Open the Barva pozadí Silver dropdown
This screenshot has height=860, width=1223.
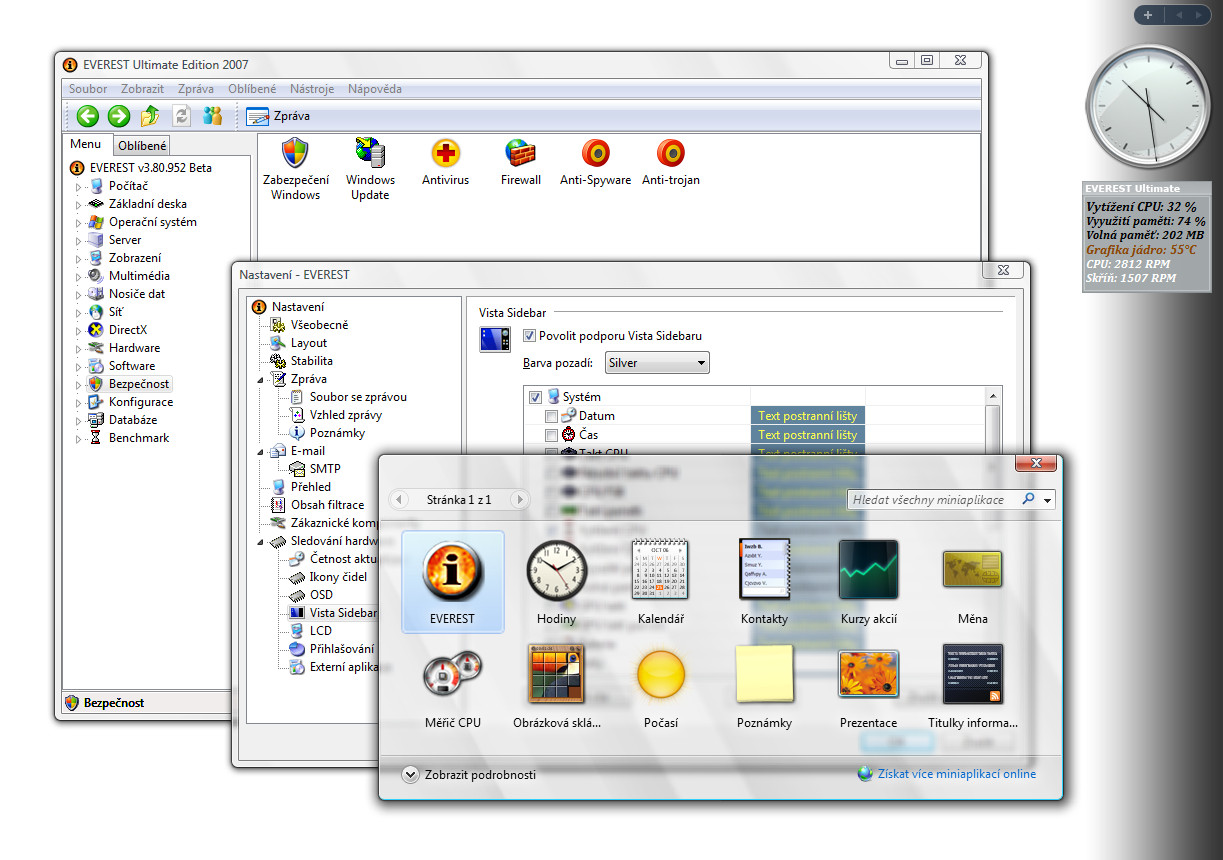(657, 363)
